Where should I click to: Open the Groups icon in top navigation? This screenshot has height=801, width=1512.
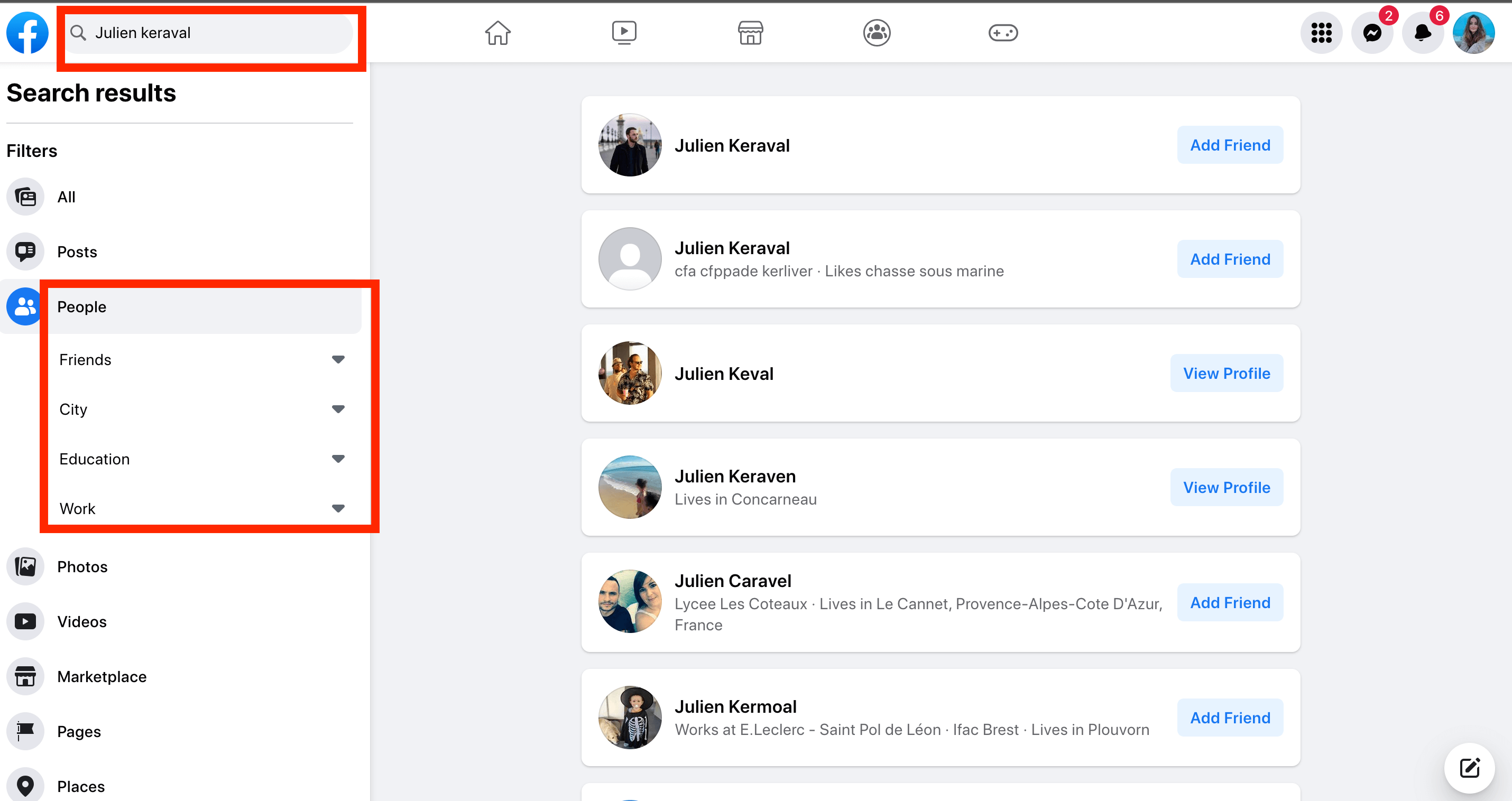877,32
